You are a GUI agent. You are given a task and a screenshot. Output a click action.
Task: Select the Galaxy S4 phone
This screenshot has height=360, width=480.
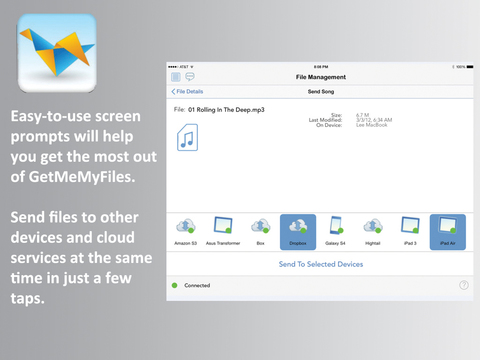(x=335, y=232)
